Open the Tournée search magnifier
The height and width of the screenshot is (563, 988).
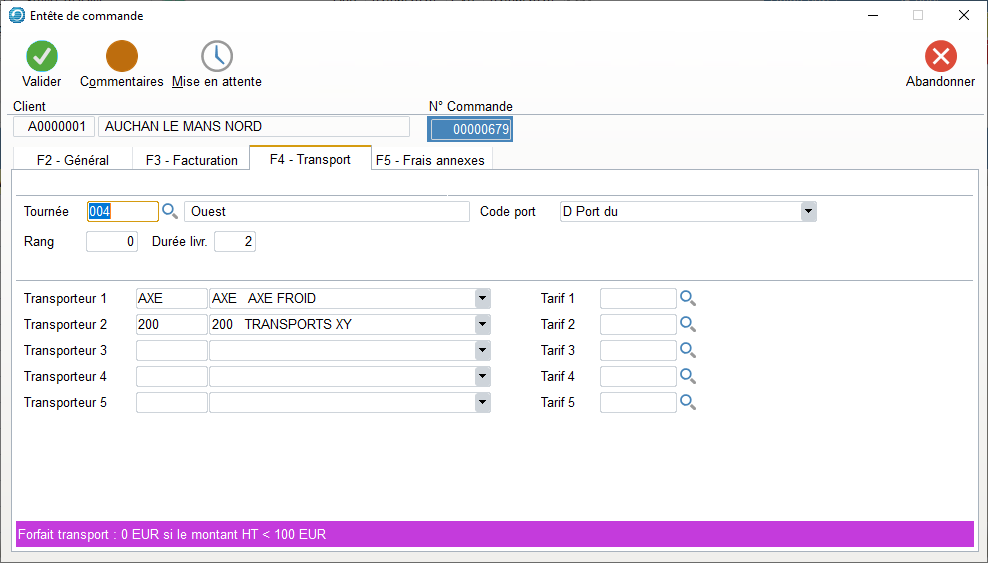[x=170, y=212]
